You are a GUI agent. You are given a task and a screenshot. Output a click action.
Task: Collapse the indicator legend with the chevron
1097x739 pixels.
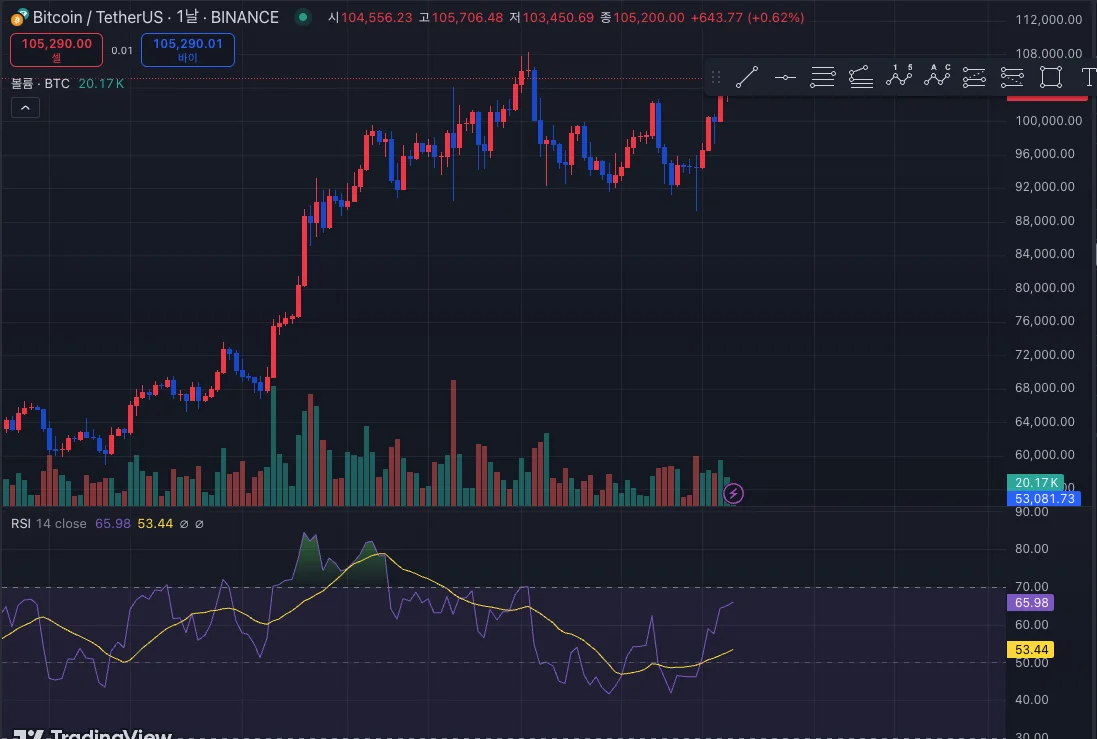pos(25,108)
